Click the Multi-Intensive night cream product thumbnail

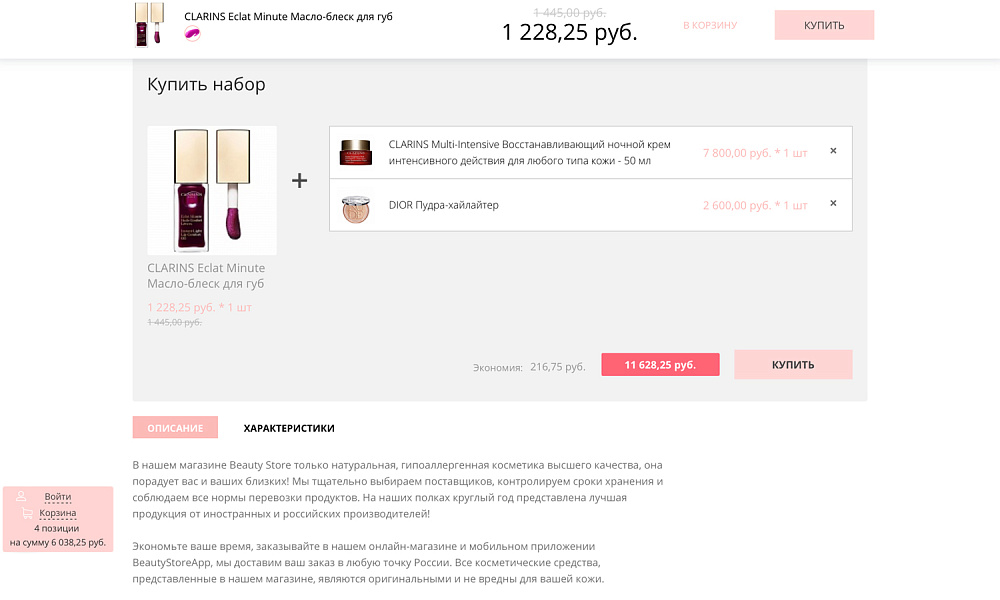[x=356, y=152]
